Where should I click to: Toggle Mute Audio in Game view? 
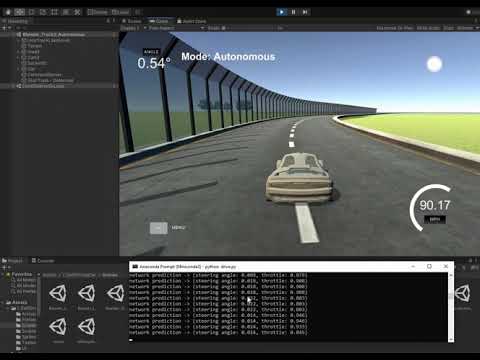[428, 28]
